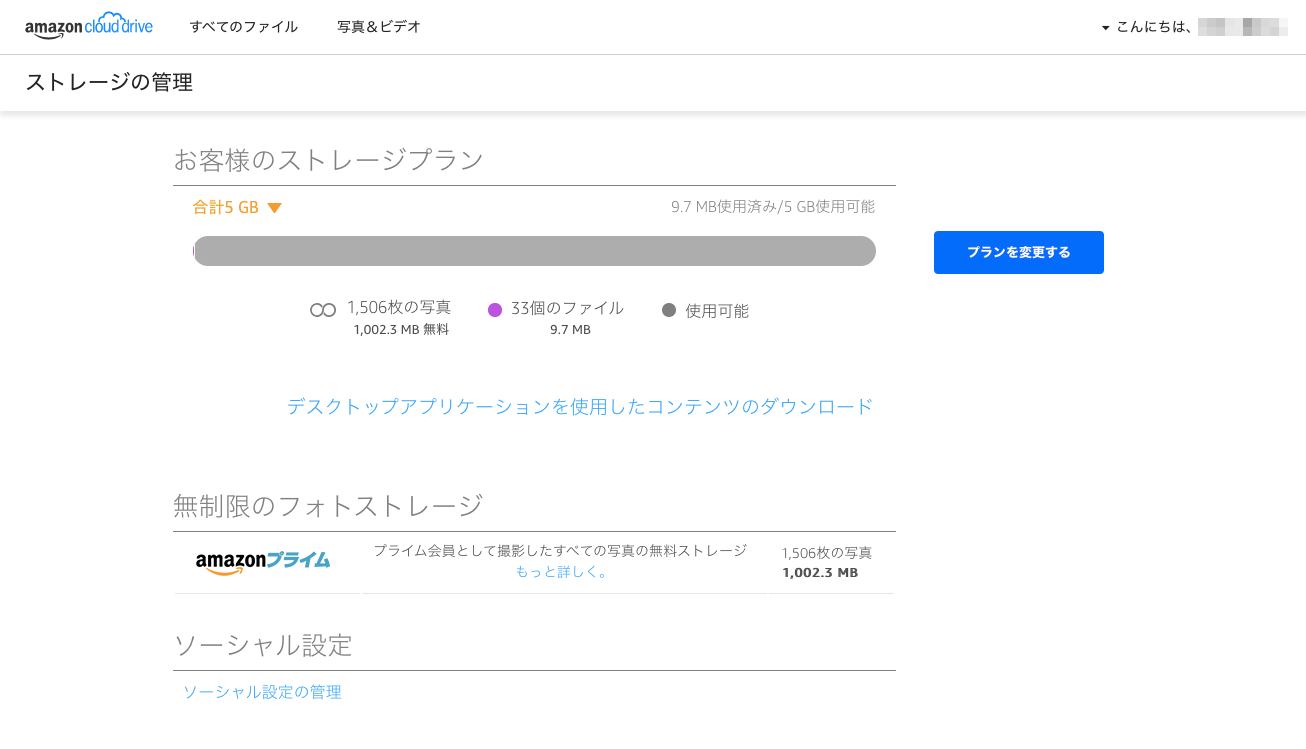Select the 9.7 MB value under files
Image resolution: width=1306 pixels, height=749 pixels.
pyautogui.click(x=570, y=329)
